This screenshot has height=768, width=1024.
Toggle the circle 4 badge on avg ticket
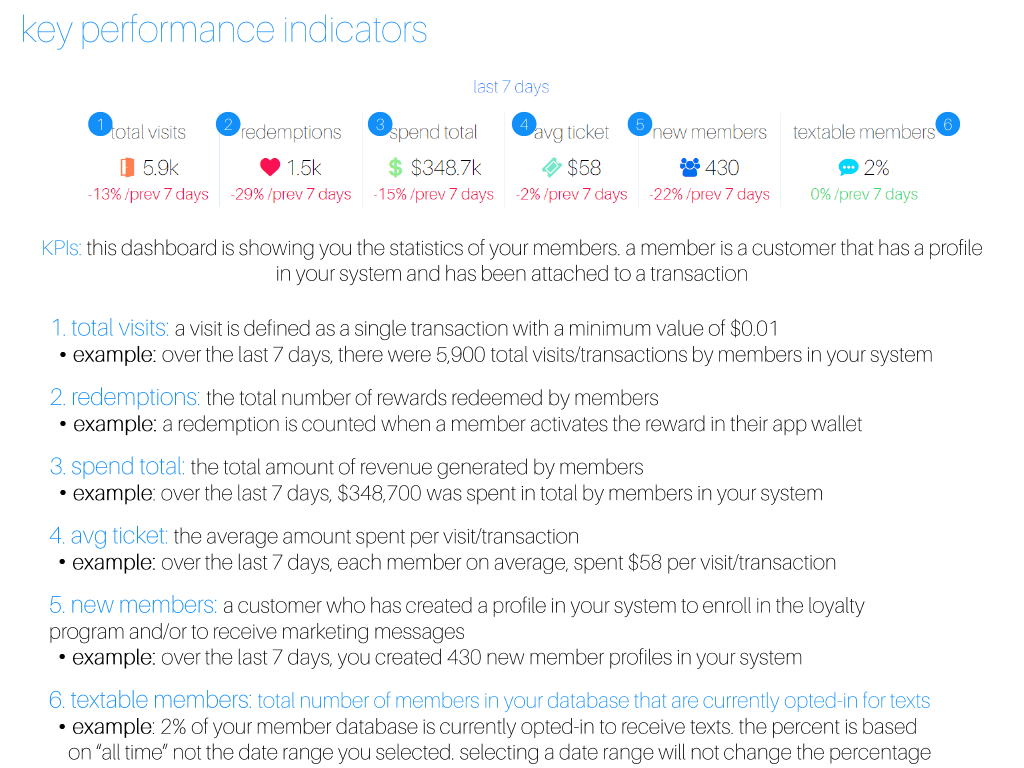tap(524, 124)
